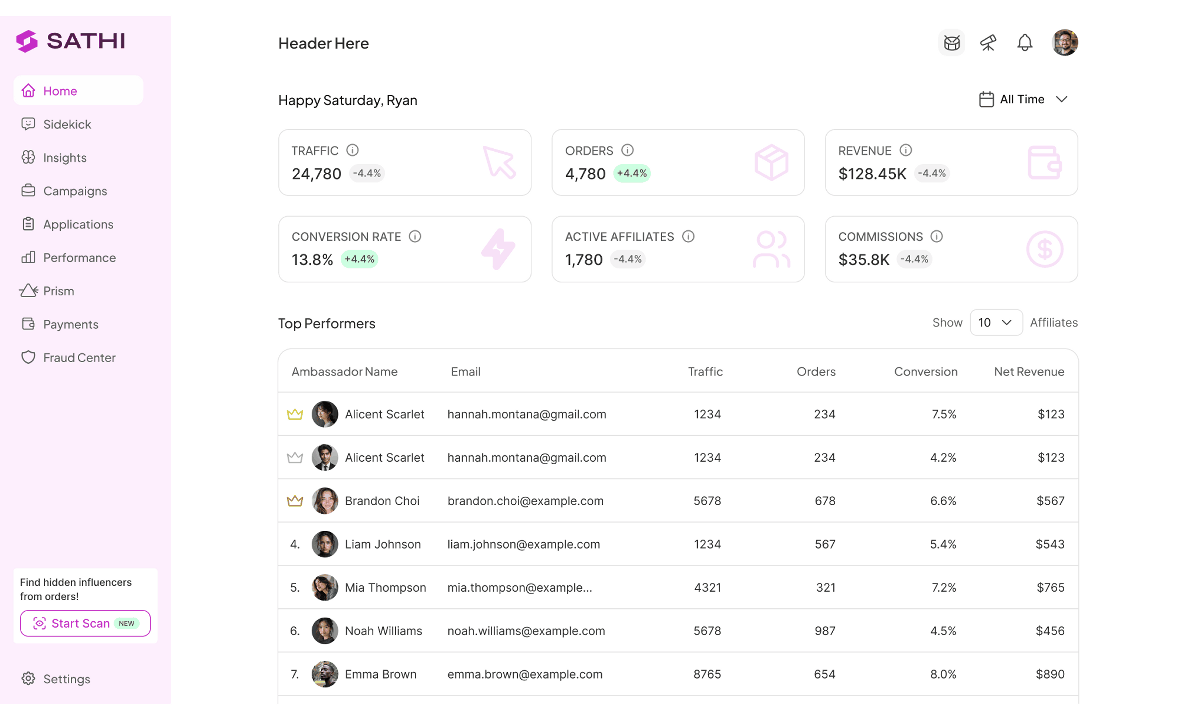Viewport: 1200px width, 720px height.
Task: Click the Ambassador Name column header
Action: click(345, 372)
